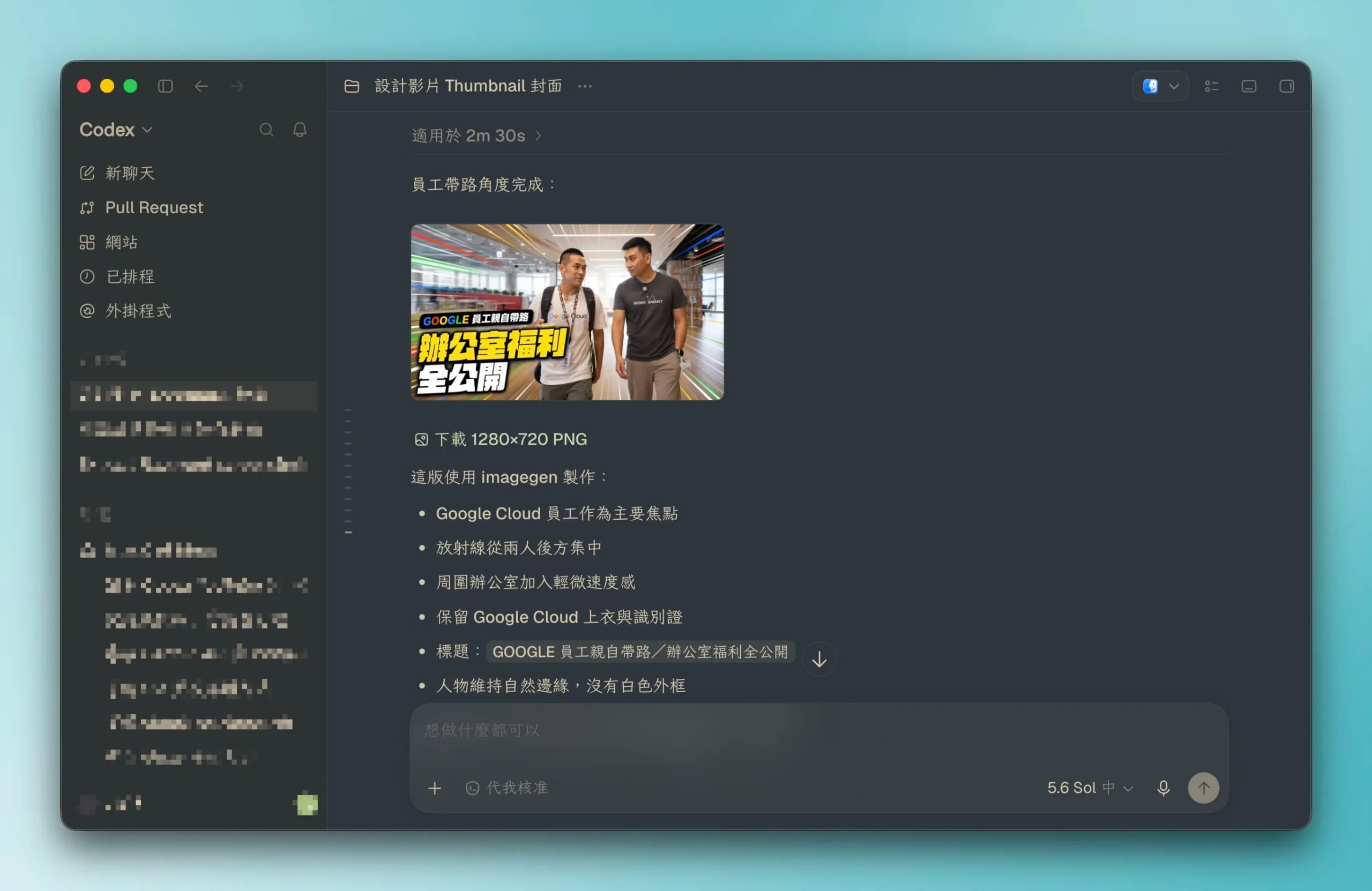Click the 已排程 clock icon
This screenshot has width=1372, height=891.
tap(87, 276)
